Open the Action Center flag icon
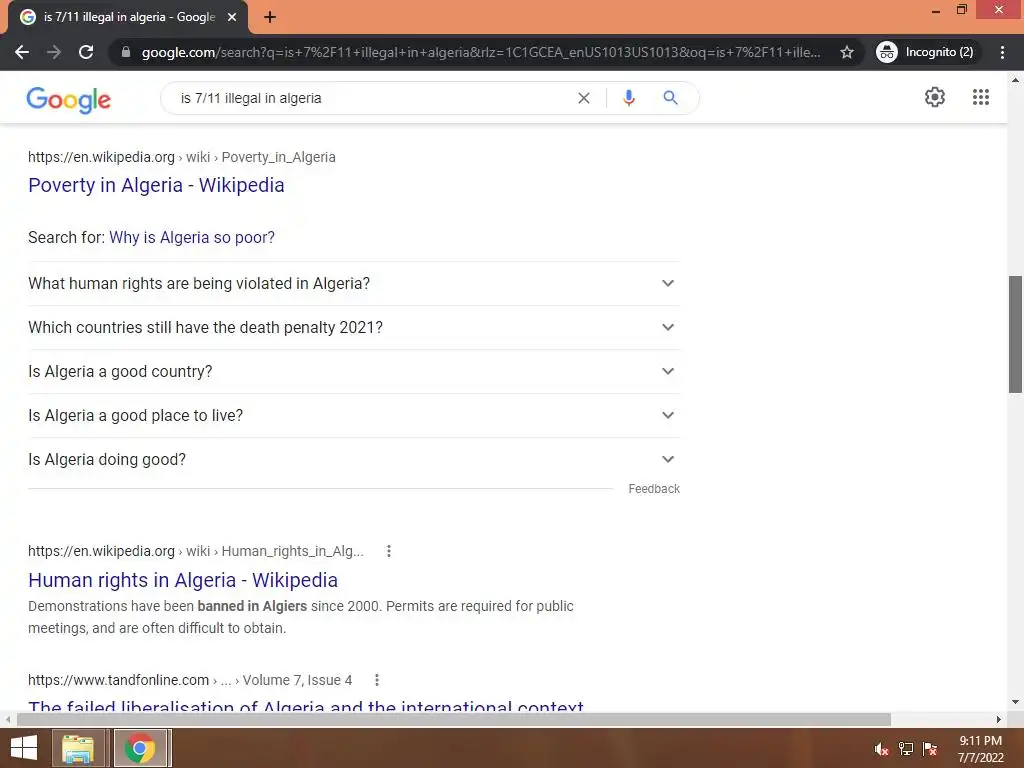The image size is (1024, 768). pyautogui.click(x=930, y=749)
